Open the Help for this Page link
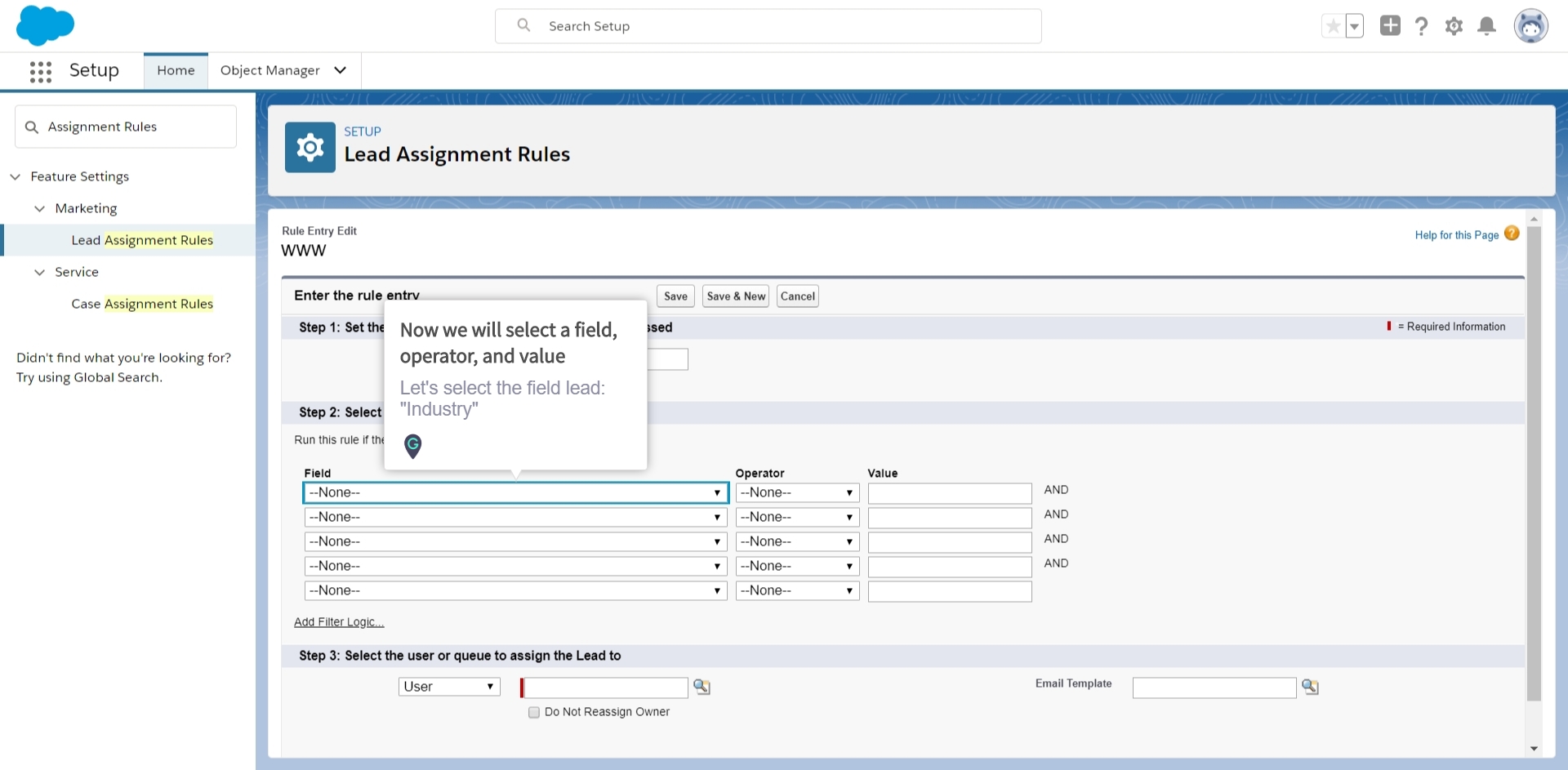This screenshot has height=770, width=1568. tap(1456, 235)
